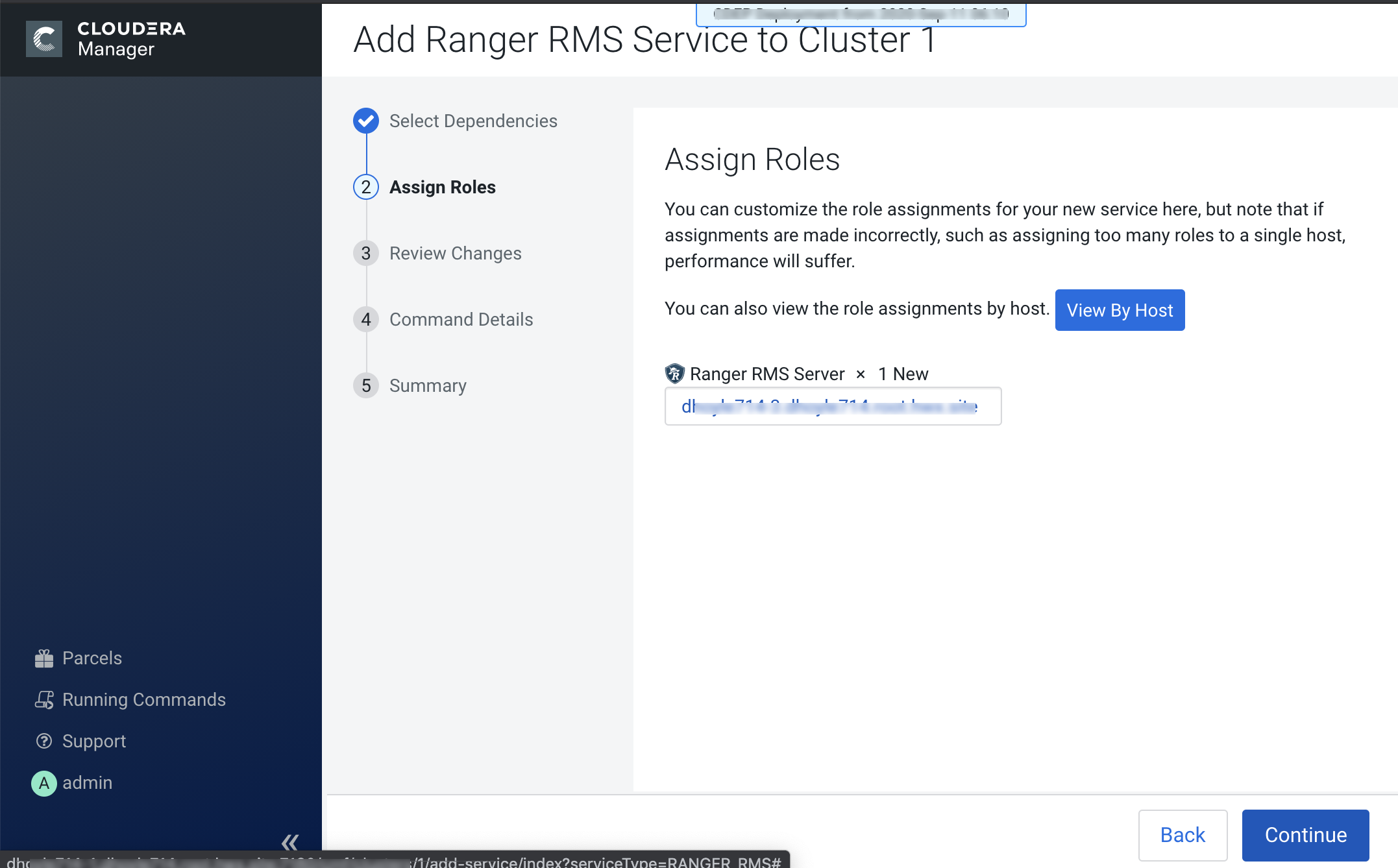Click the Parcels gift box icon
This screenshot has width=1398, height=868.
(44, 658)
